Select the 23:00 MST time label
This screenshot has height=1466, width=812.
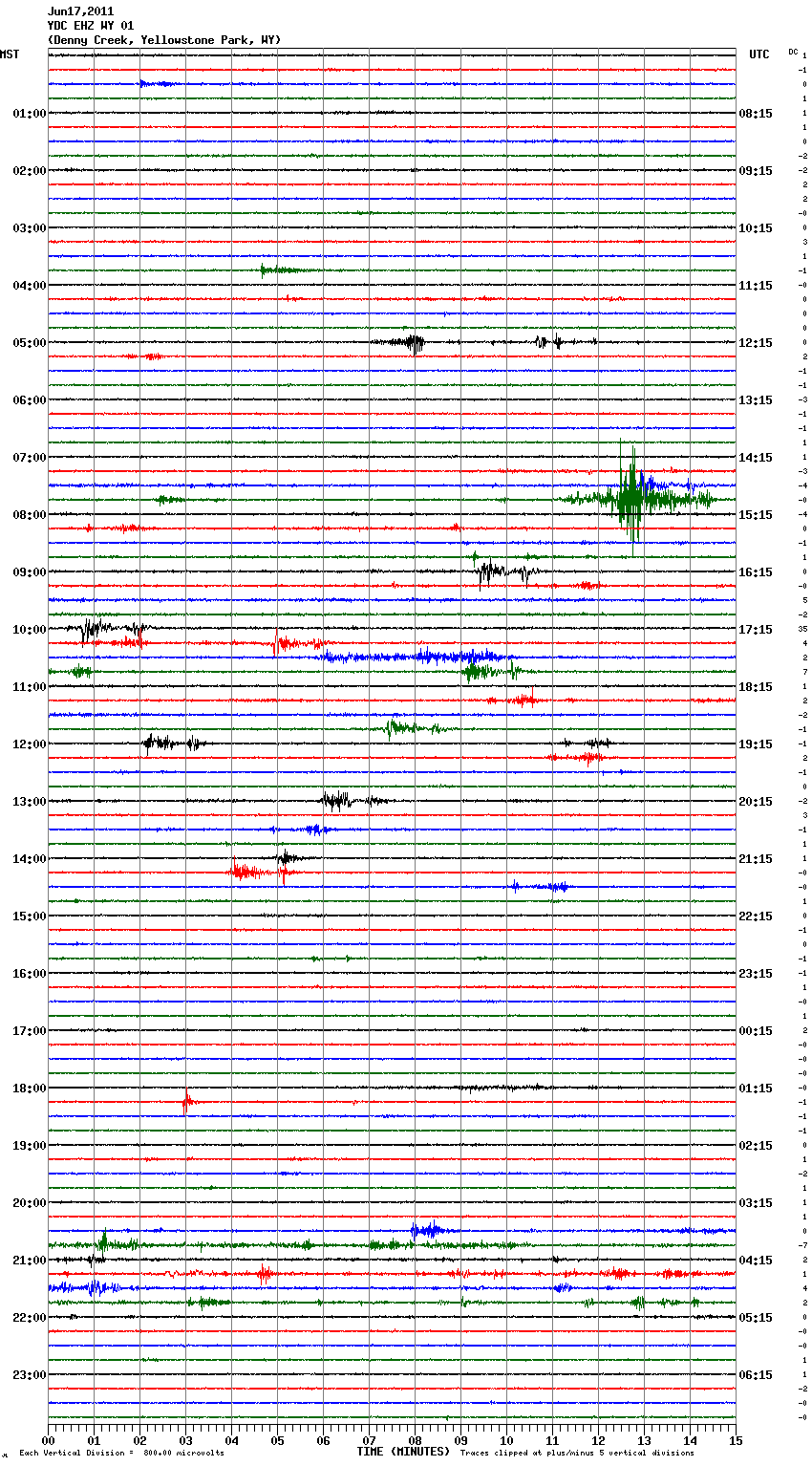tap(29, 1375)
